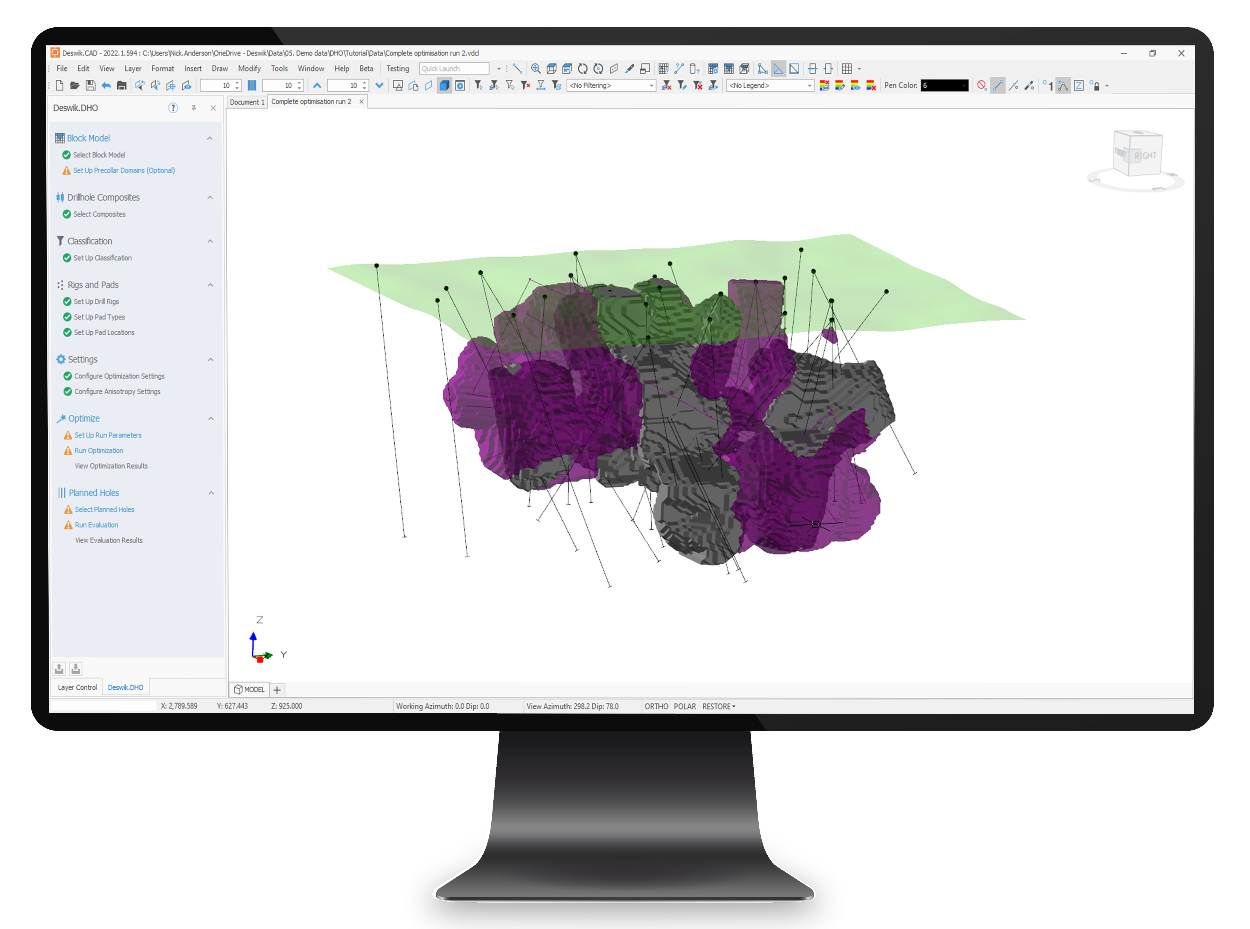Screen dimensions: 1250x929
Task: Click the no-symbol snap icon beside Pen Color
Action: click(982, 86)
